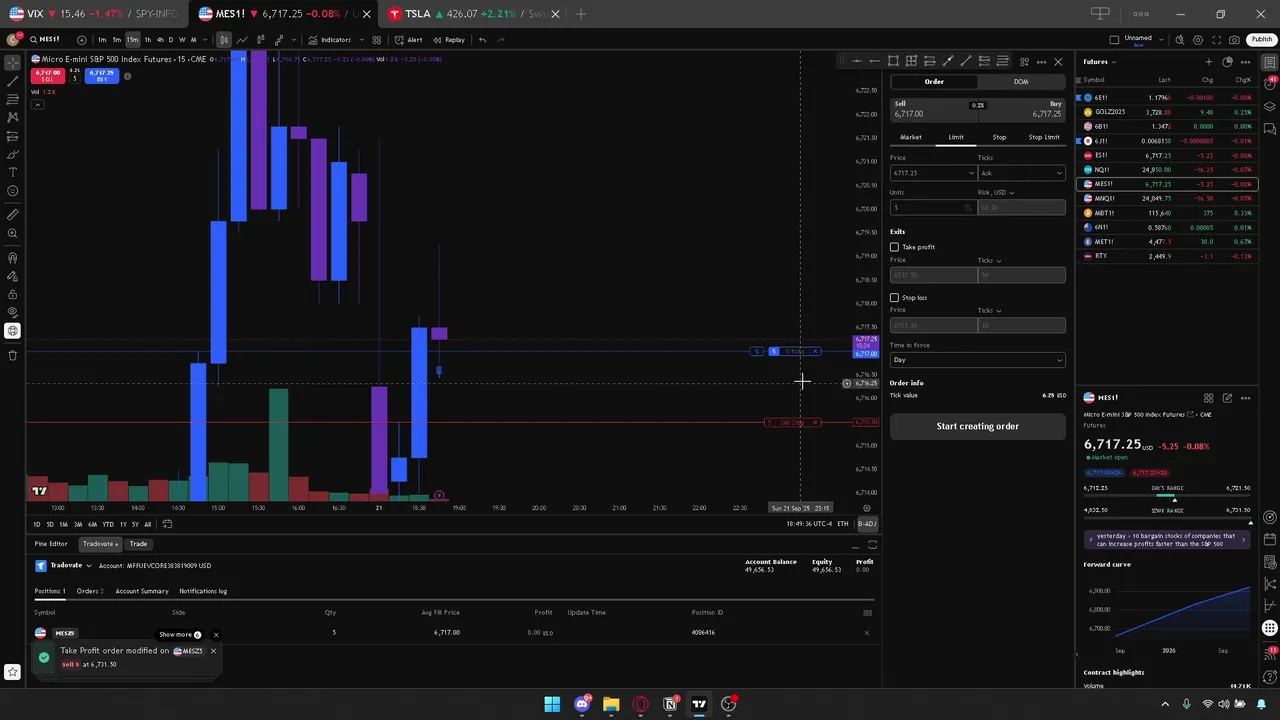Select RTY in the watchlist
The image size is (1280, 720).
pos(1167,256)
